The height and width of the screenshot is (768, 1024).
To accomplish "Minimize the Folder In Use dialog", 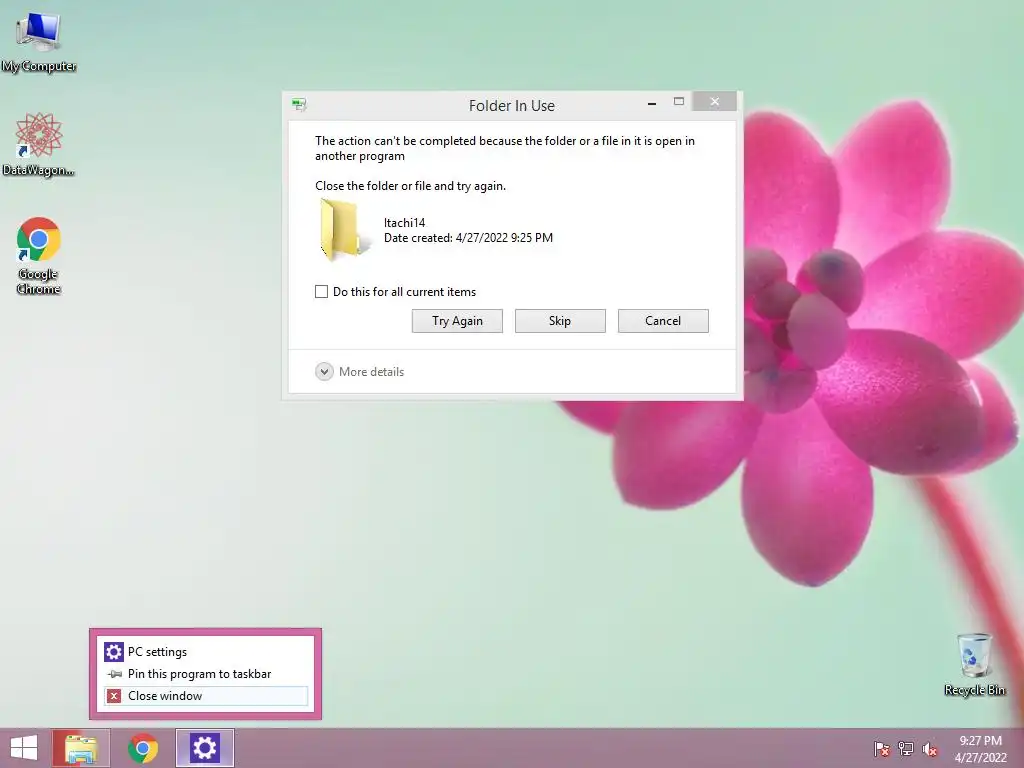I will click(x=652, y=103).
